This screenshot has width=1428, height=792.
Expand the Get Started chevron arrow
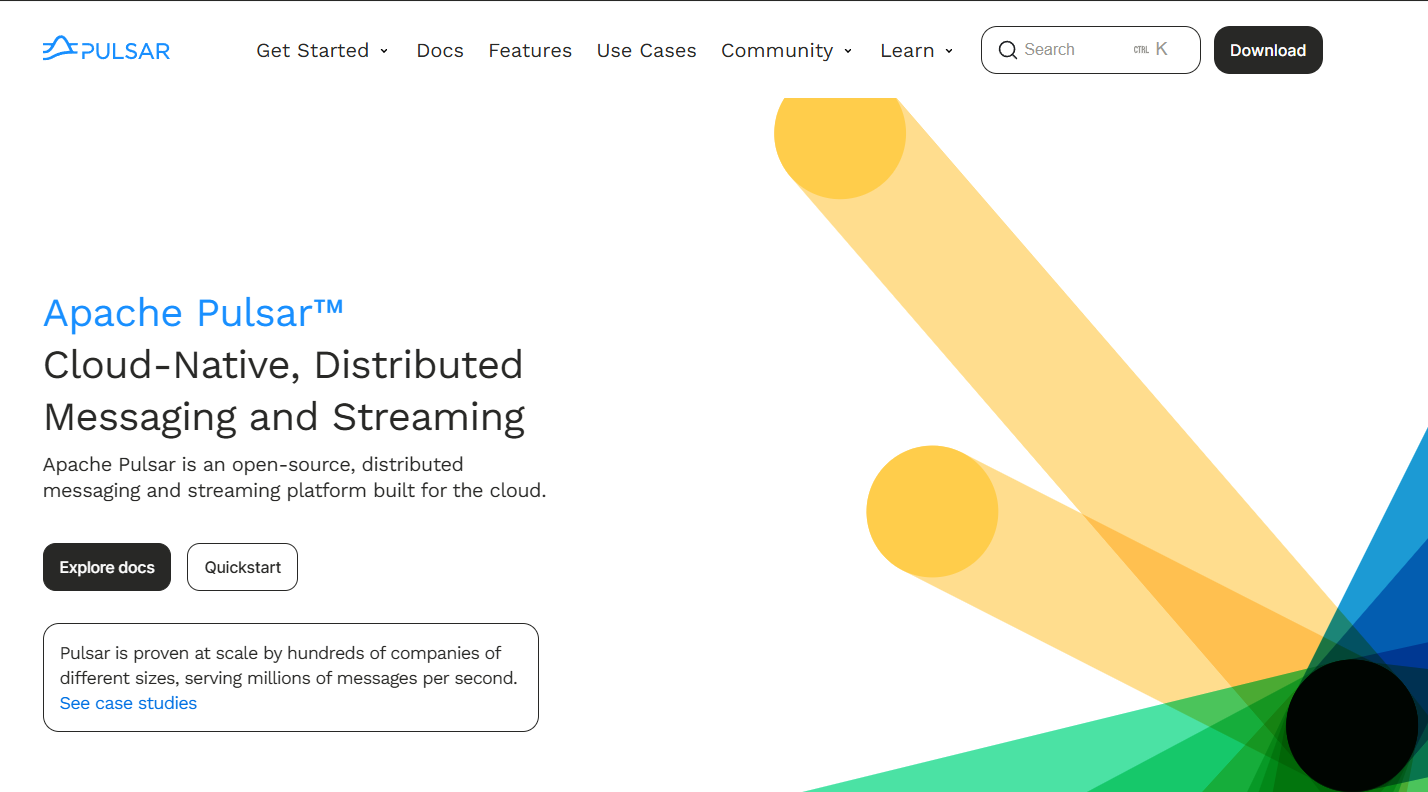(384, 51)
